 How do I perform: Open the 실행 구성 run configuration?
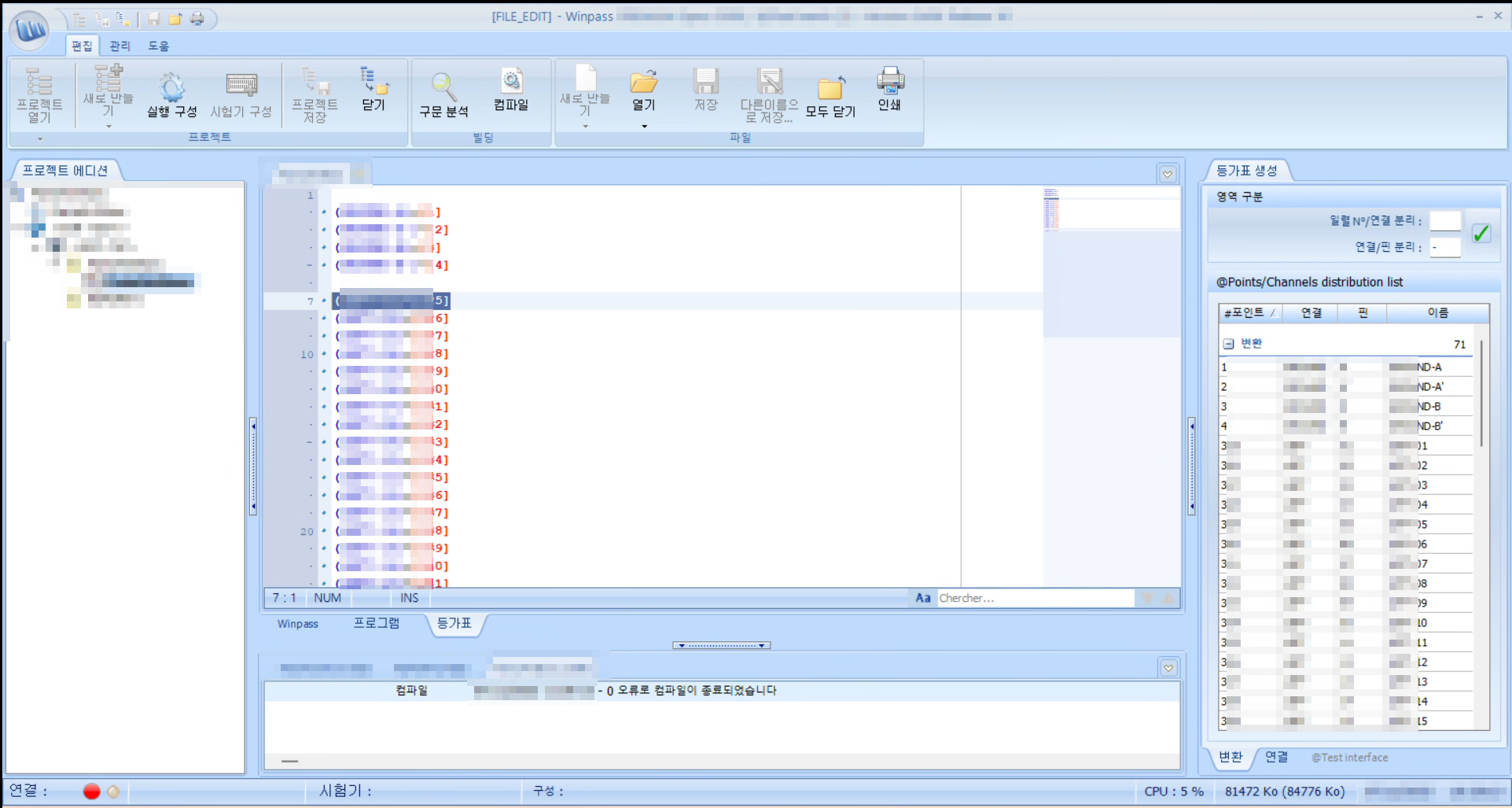171,88
